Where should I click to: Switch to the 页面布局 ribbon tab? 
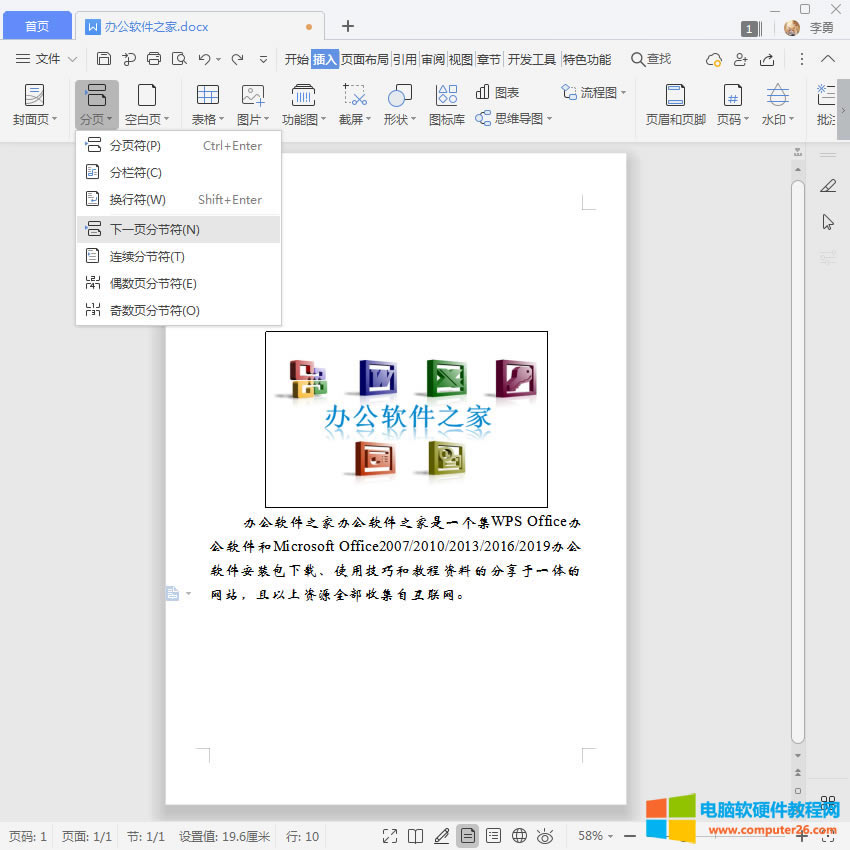(365, 59)
